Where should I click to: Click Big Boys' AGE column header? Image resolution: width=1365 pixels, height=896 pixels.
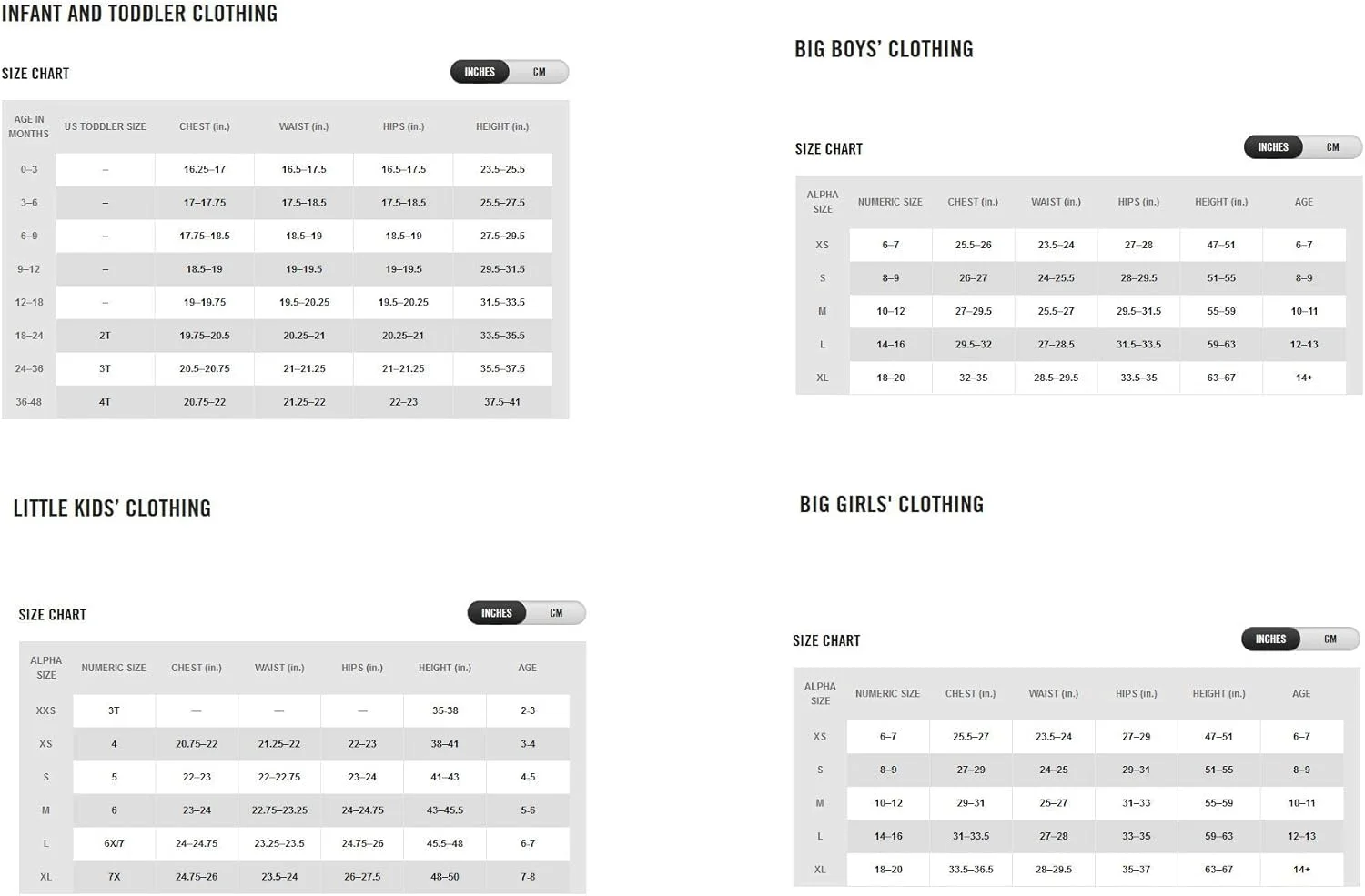click(1303, 202)
